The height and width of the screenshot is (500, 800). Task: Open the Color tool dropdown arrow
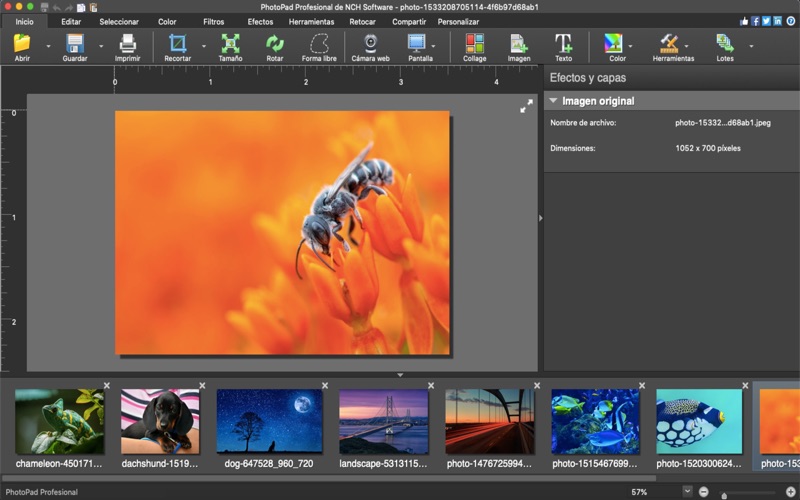(630, 45)
